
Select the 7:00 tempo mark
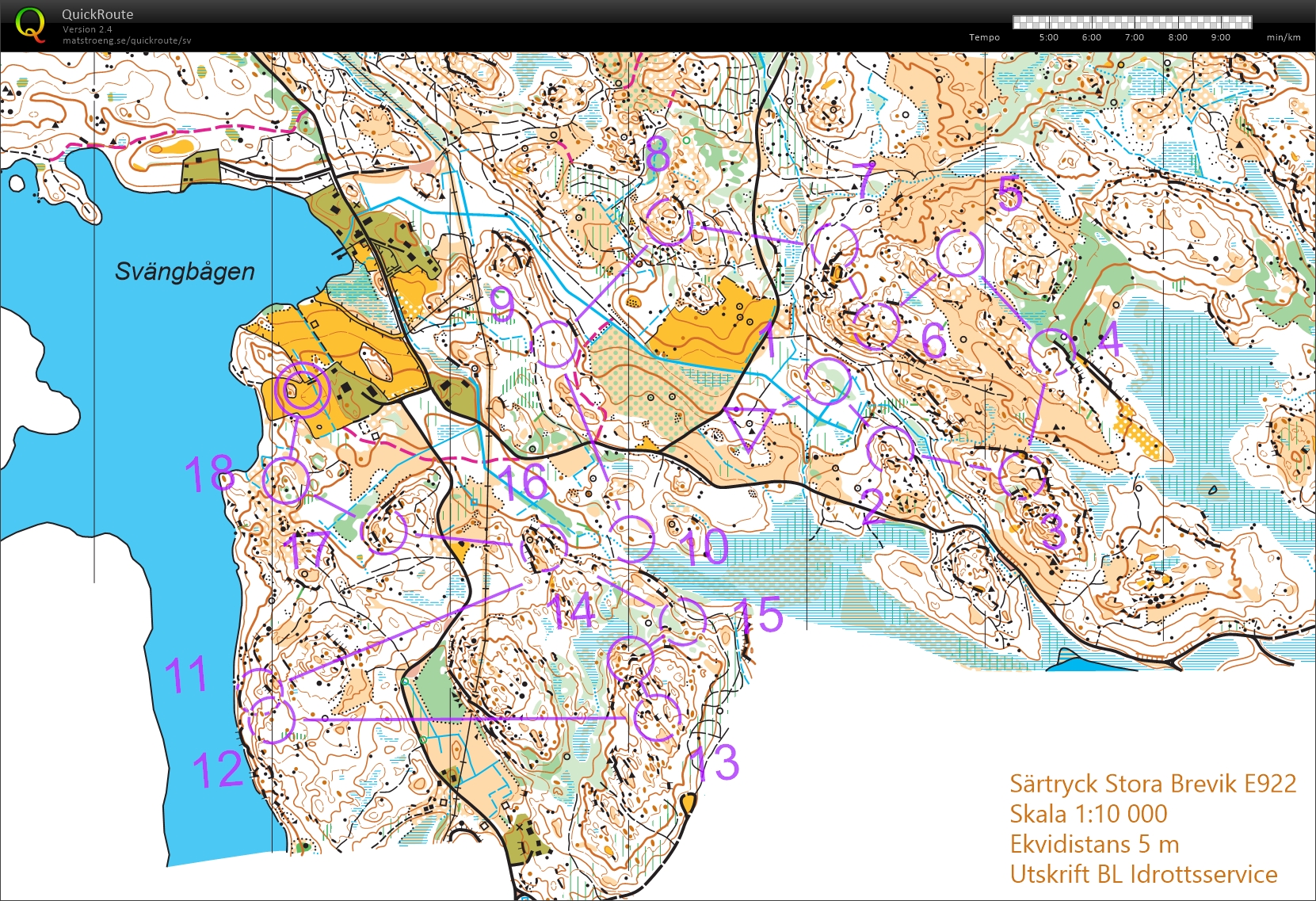click(1134, 37)
